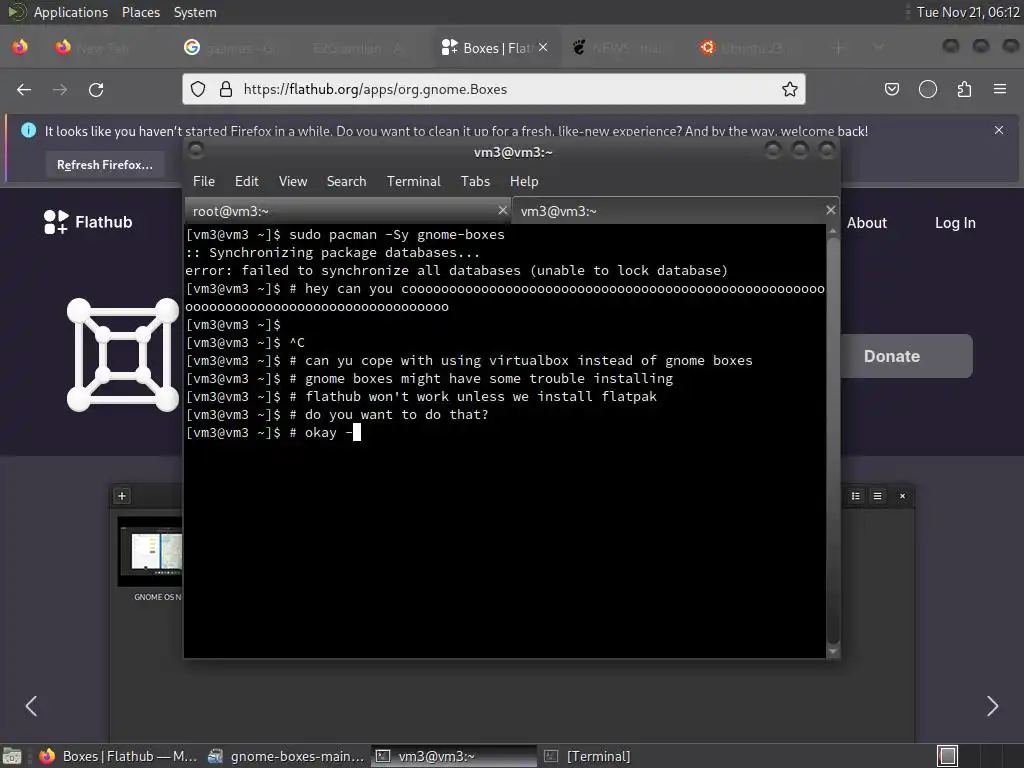Open the Firefox extensions puzzle icon
The image size is (1024, 768).
pos(964,89)
